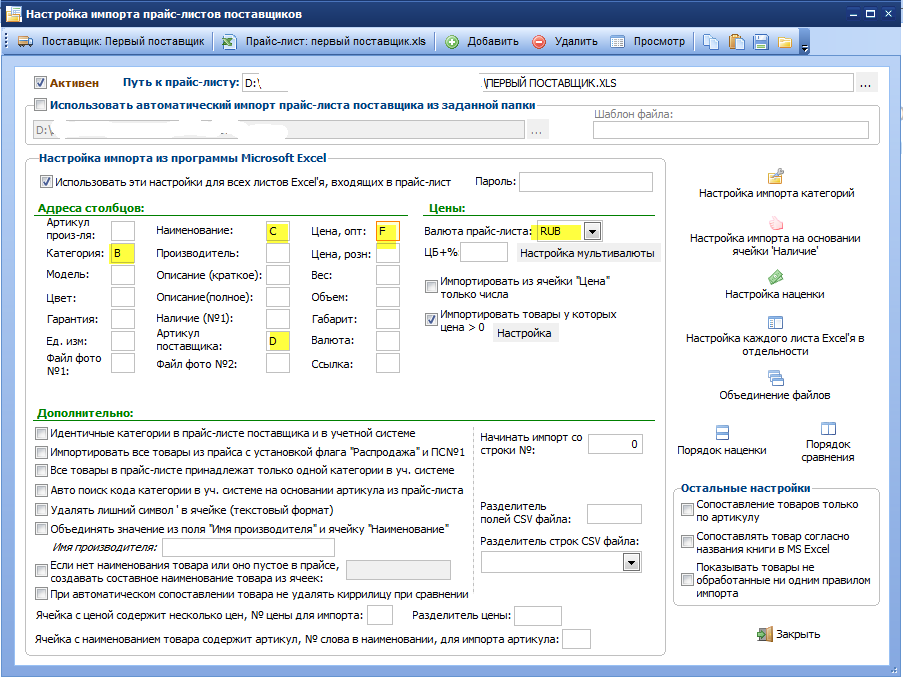Image resolution: width=903 pixels, height=678 pixels.
Task: Click the Цена, опт field with F
Action: click(388, 231)
